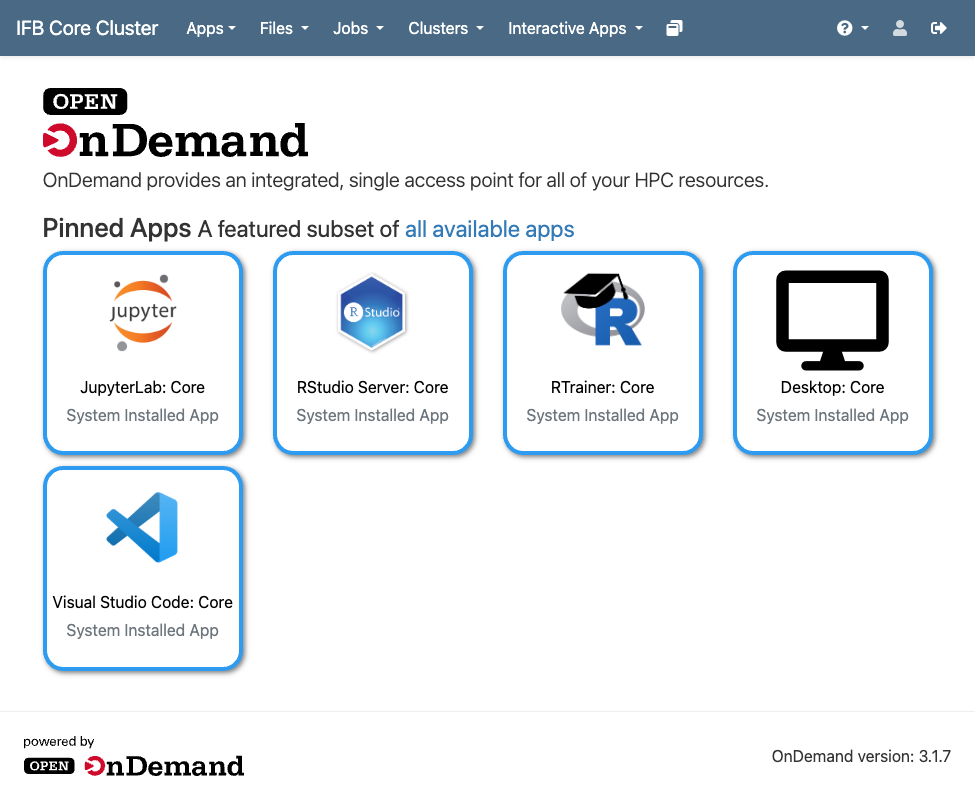Click the Visual Studio Code: Core label
Screen dimensions: 975x800
142,602
